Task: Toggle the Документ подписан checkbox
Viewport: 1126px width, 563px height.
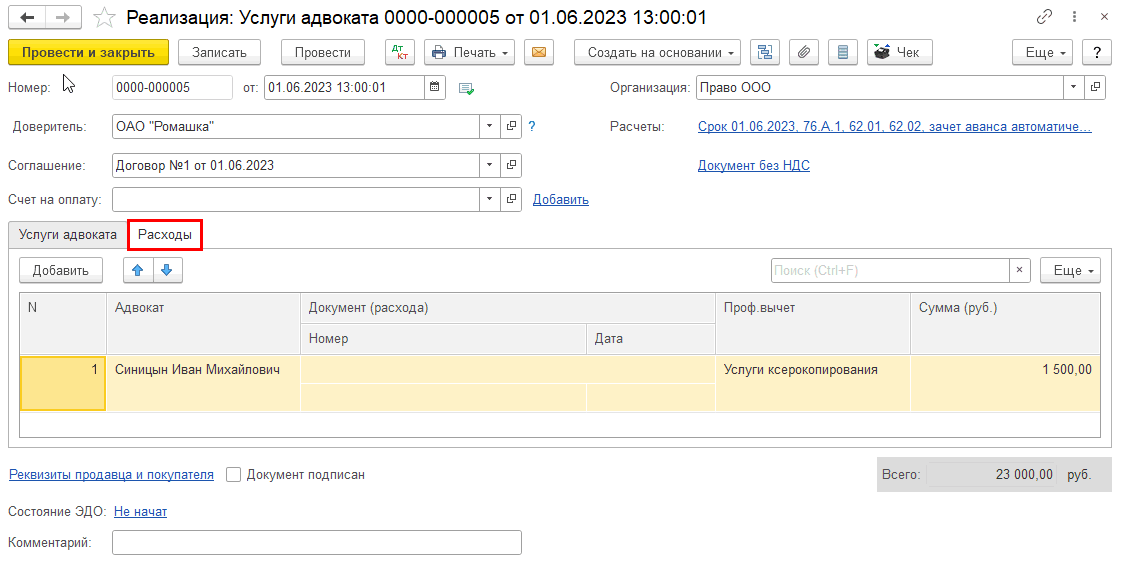Action: [234, 475]
